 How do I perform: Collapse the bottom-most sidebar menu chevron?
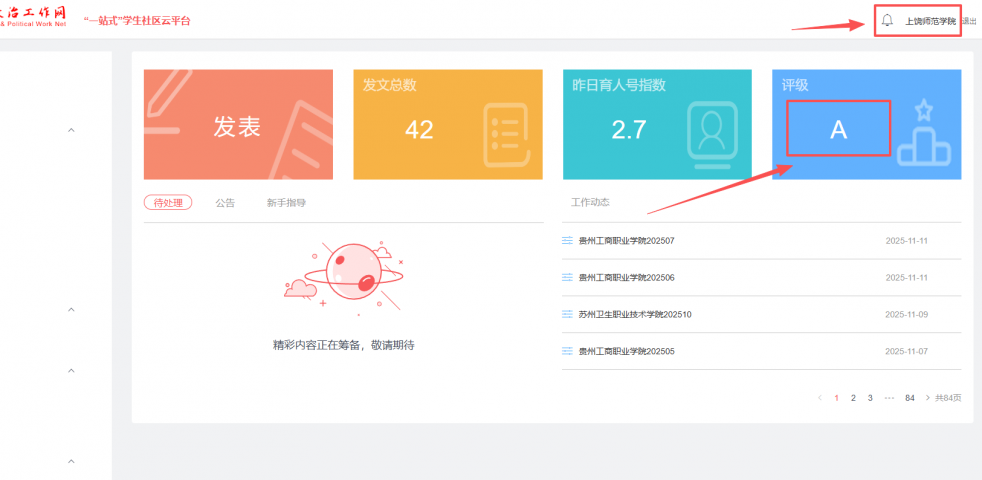point(71,461)
